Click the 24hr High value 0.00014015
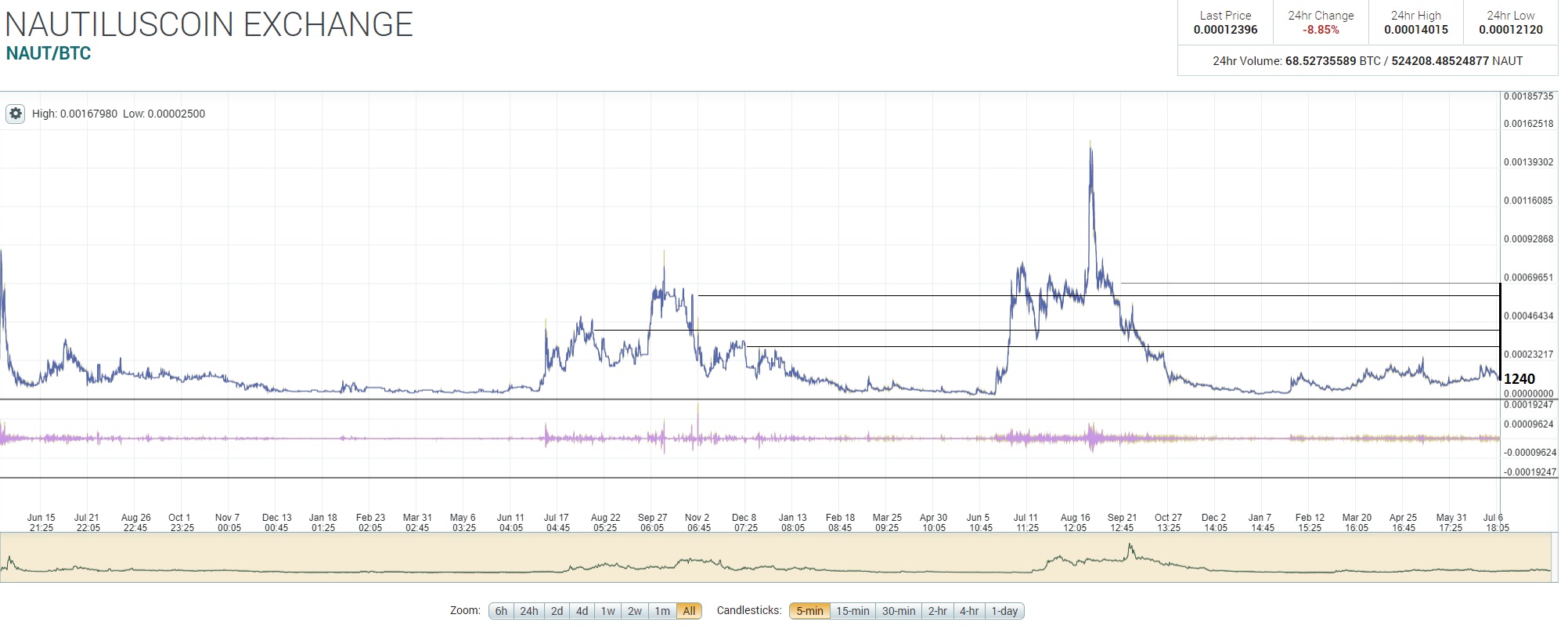Screen dimensions: 1568x629 (x=1415, y=30)
